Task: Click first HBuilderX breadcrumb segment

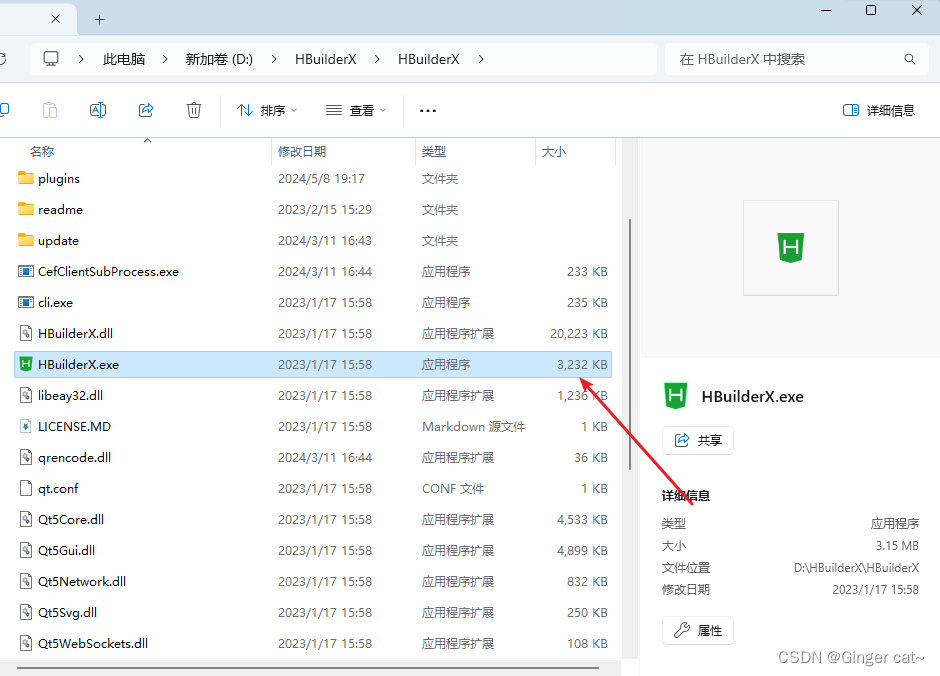Action: (326, 59)
